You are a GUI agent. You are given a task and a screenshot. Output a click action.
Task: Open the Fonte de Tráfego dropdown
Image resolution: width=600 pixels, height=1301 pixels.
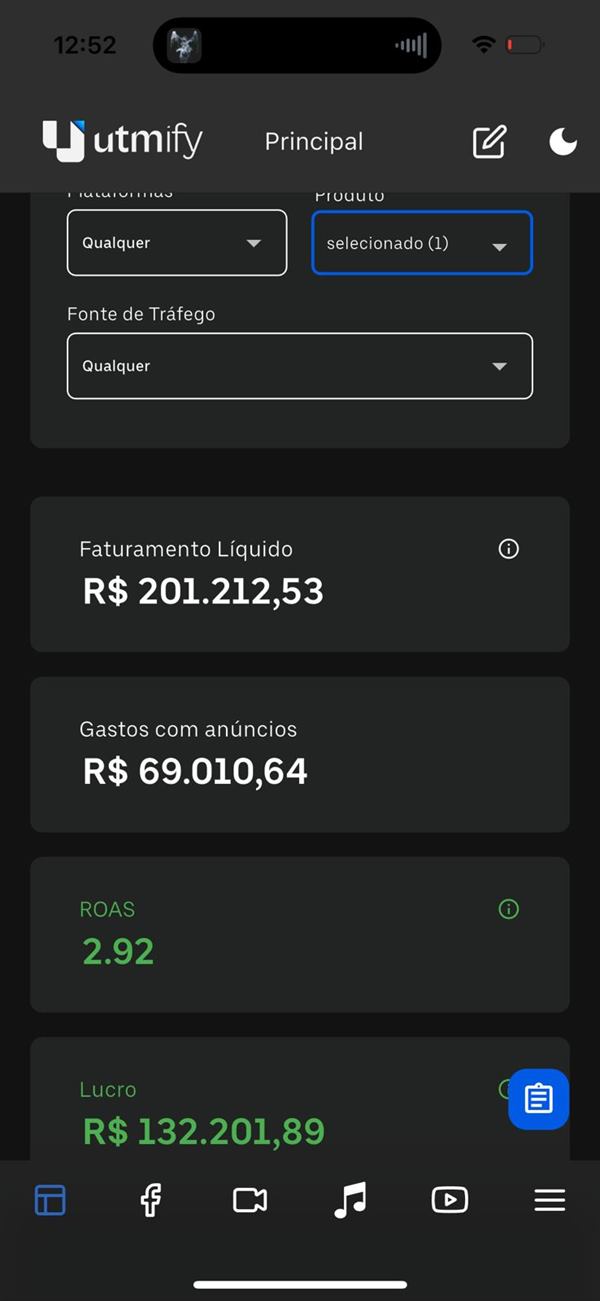click(299, 365)
